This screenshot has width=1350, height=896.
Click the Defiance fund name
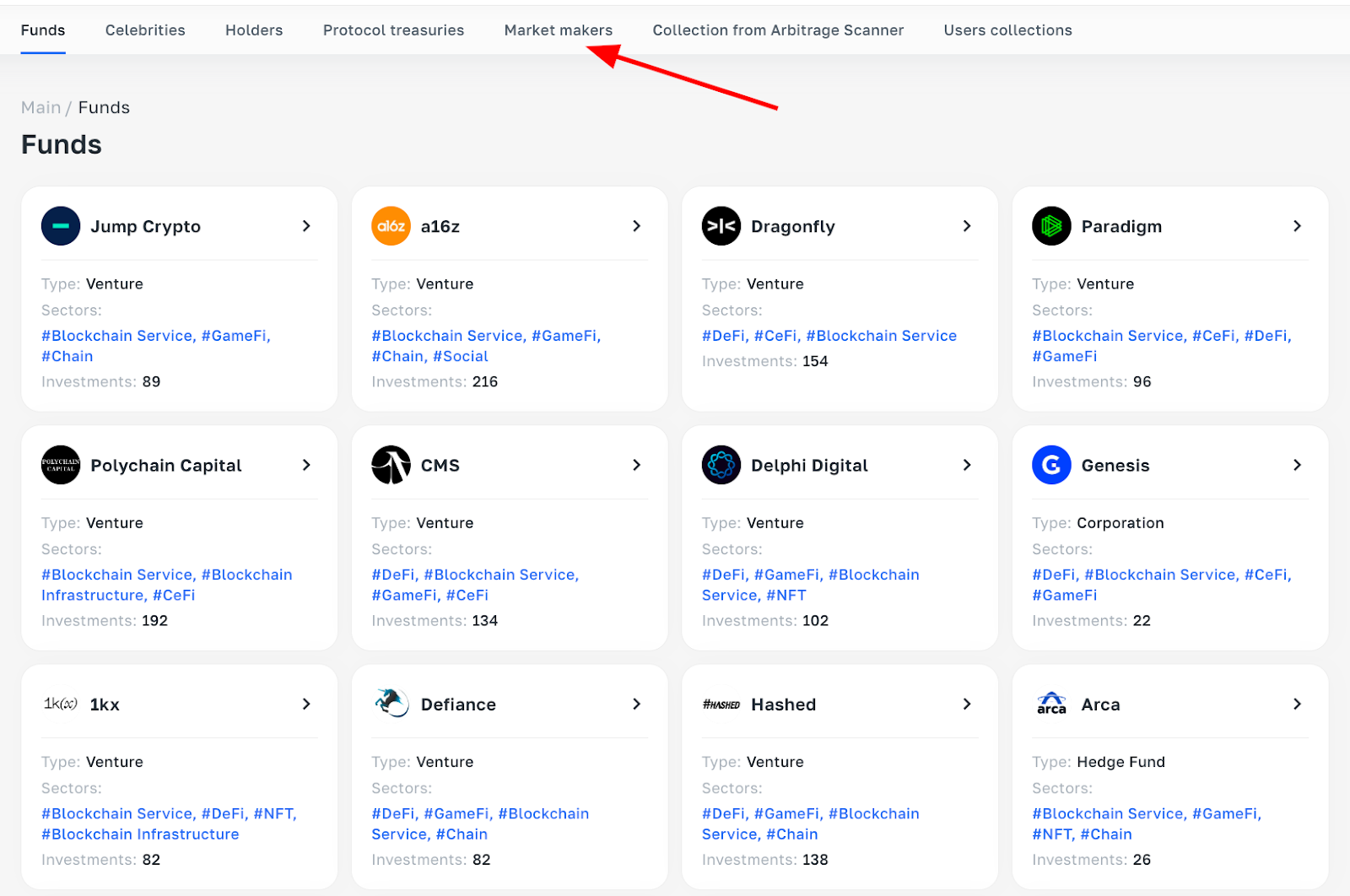458,704
